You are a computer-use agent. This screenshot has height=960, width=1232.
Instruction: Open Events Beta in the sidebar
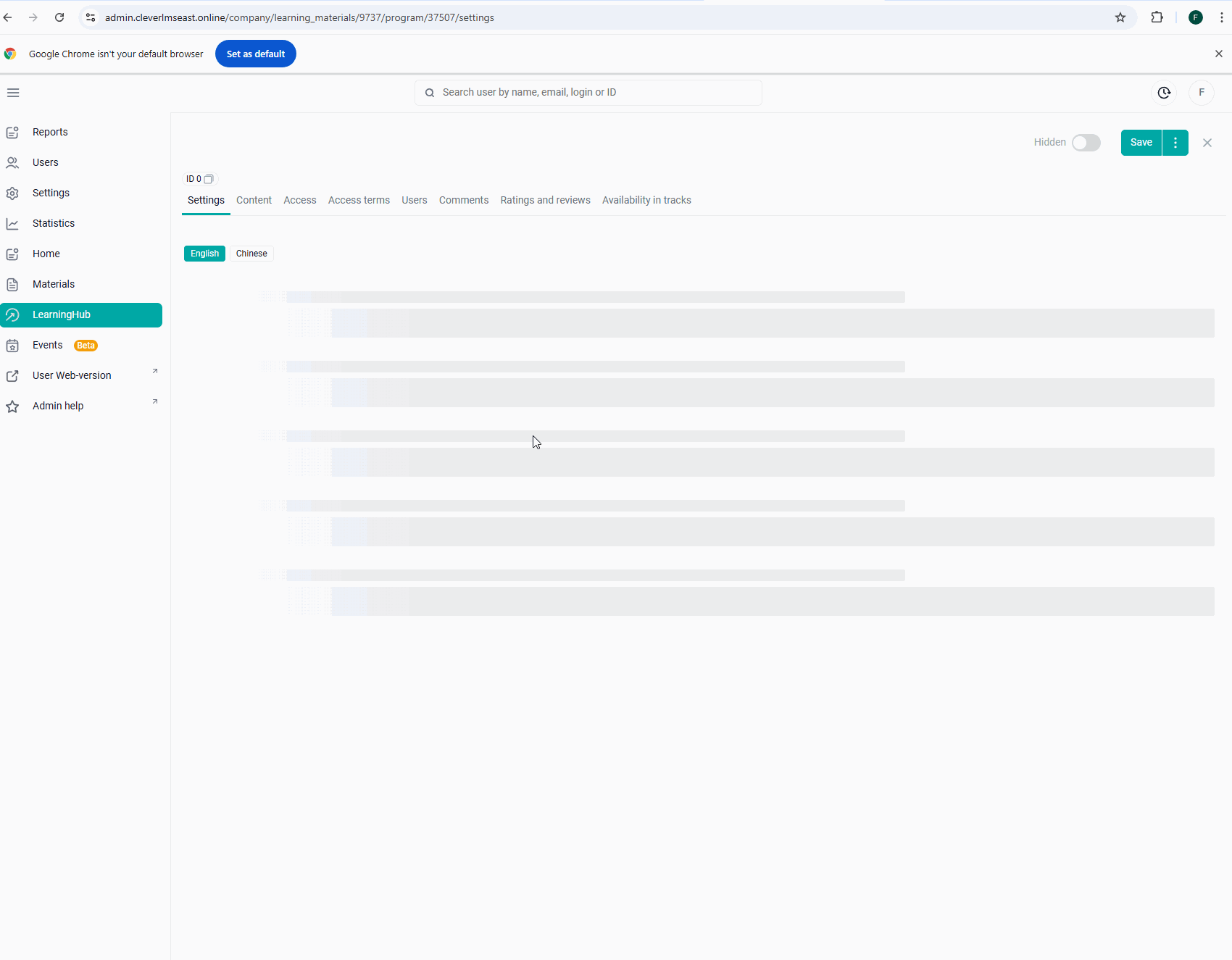(81, 345)
